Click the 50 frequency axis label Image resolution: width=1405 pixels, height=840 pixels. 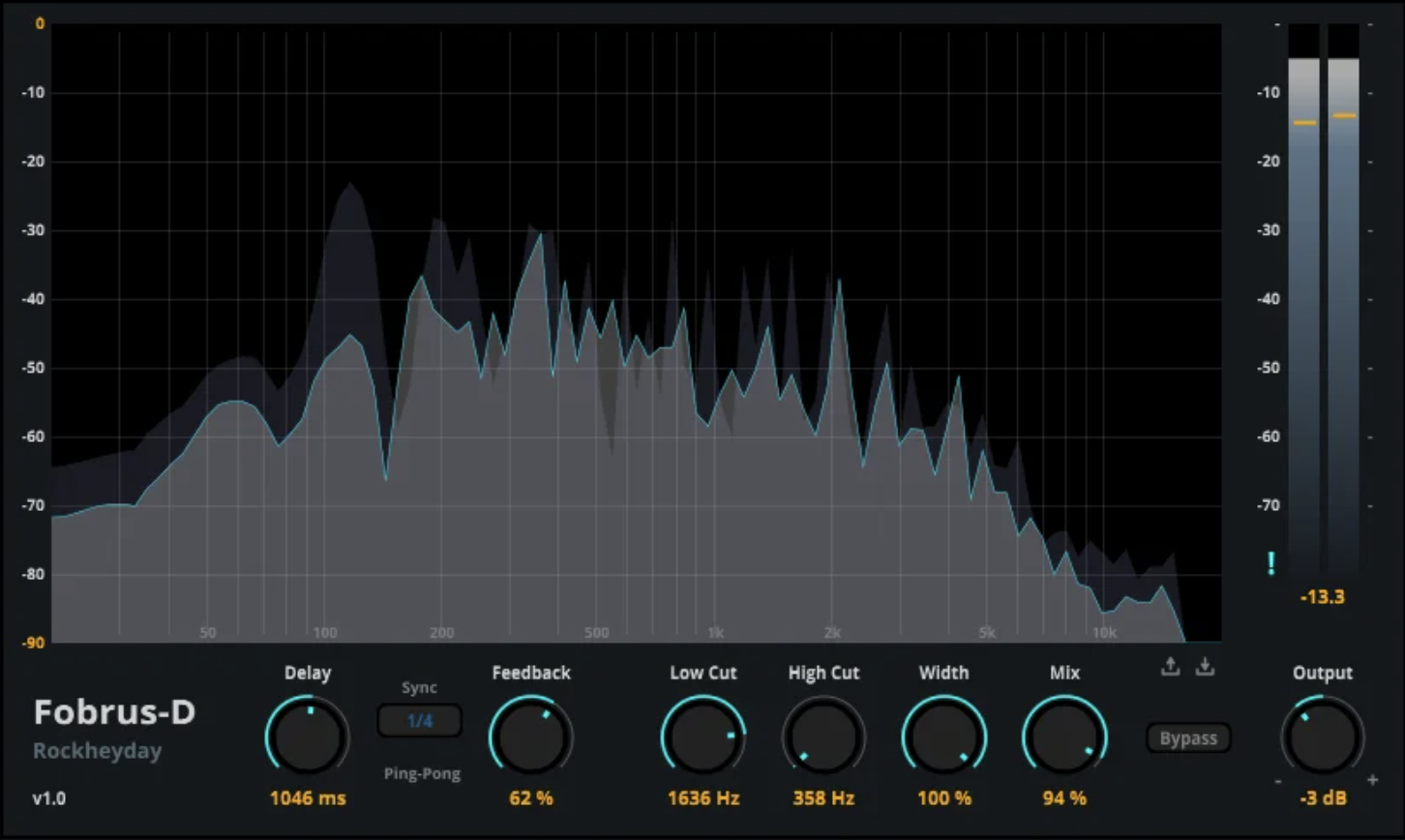coord(208,633)
